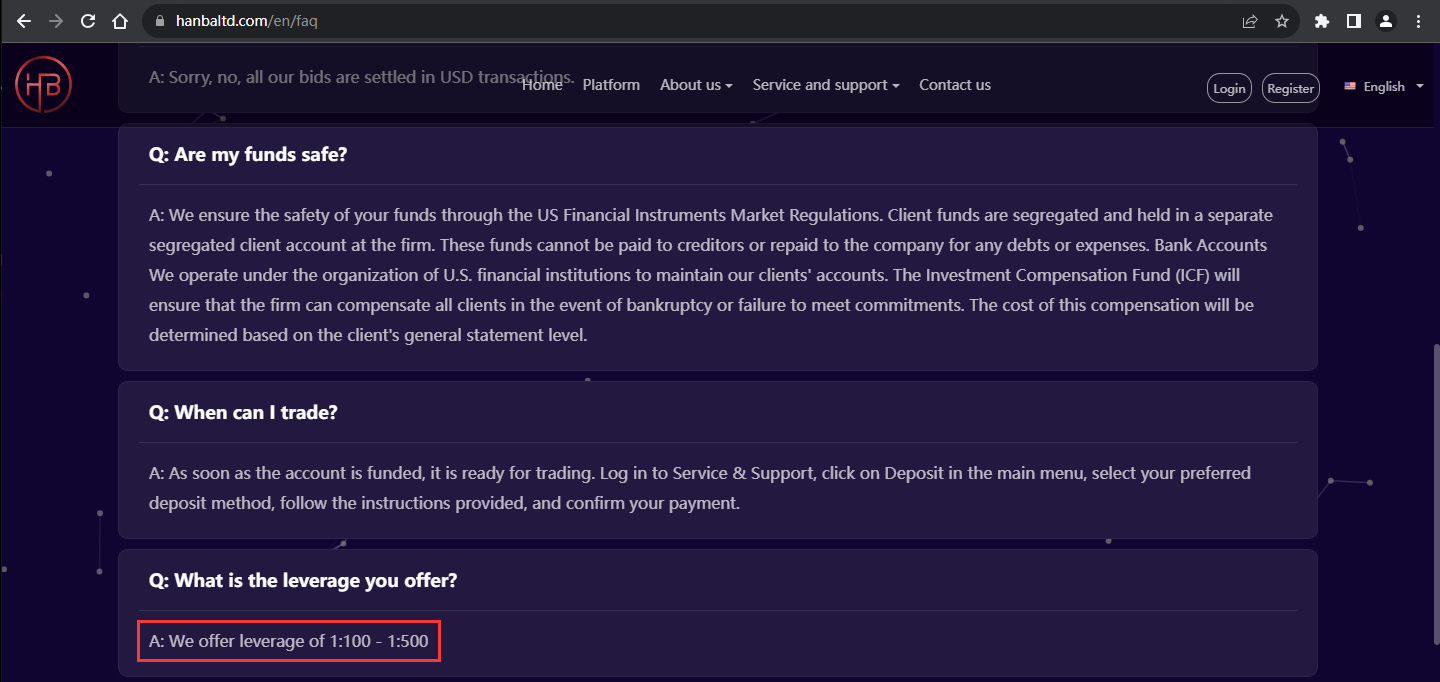
Task: Go to the Platform menu item
Action: (611, 85)
